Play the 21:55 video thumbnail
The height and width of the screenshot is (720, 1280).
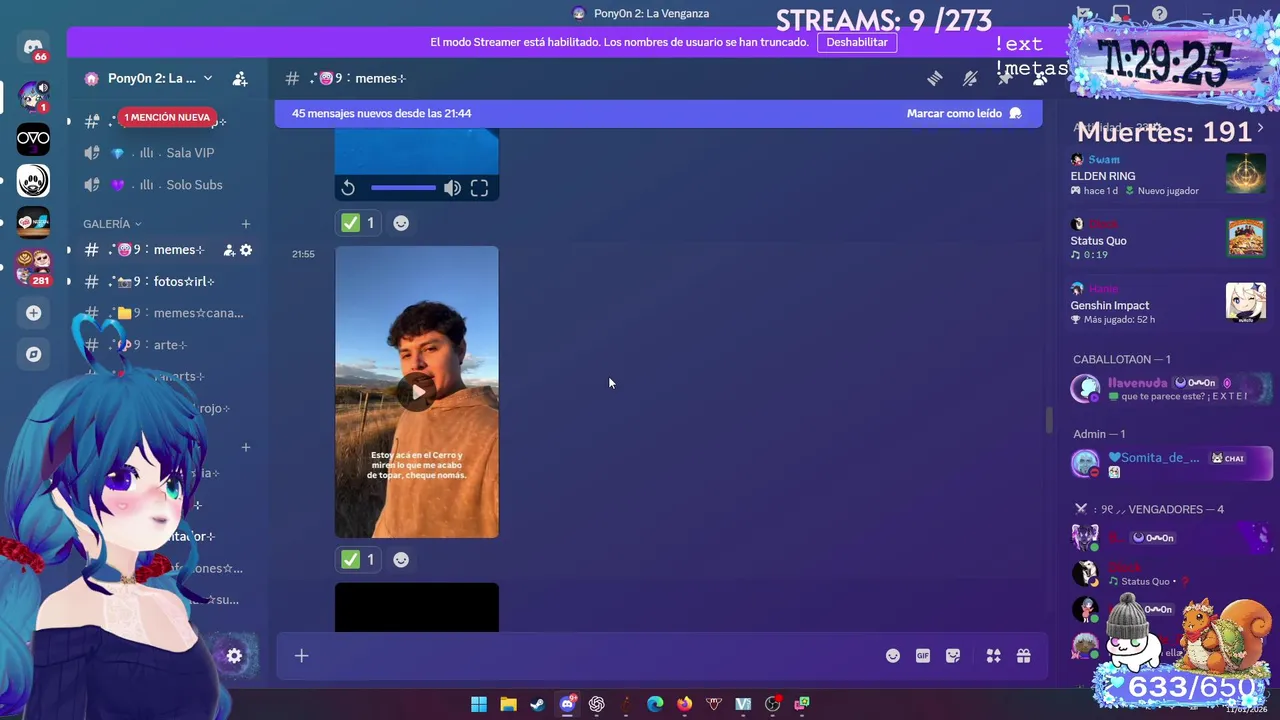click(417, 392)
